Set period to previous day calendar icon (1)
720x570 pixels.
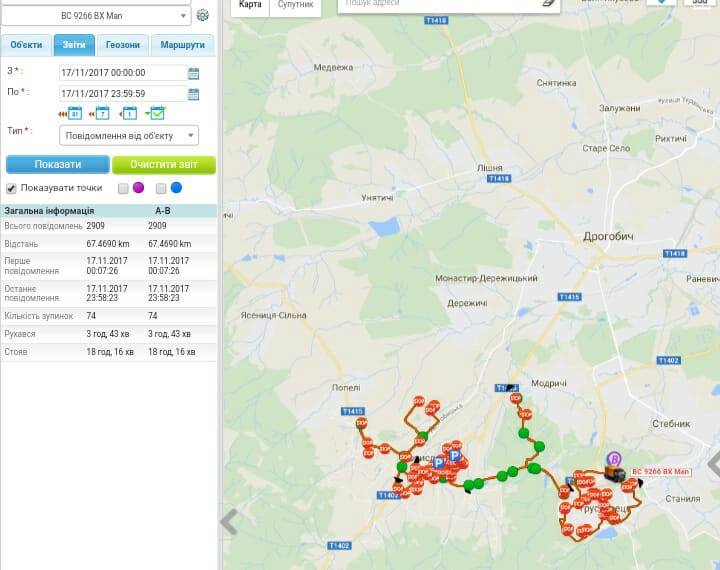128,113
